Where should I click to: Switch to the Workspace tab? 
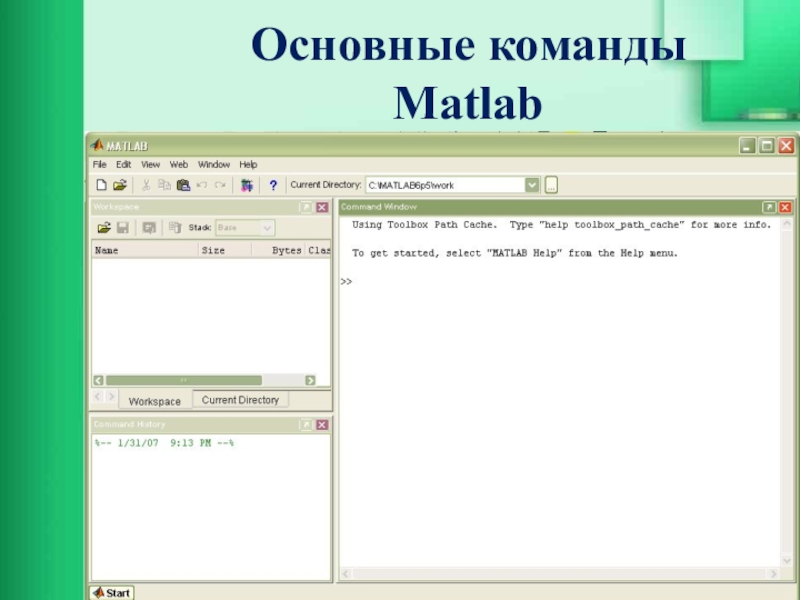pyautogui.click(x=155, y=401)
